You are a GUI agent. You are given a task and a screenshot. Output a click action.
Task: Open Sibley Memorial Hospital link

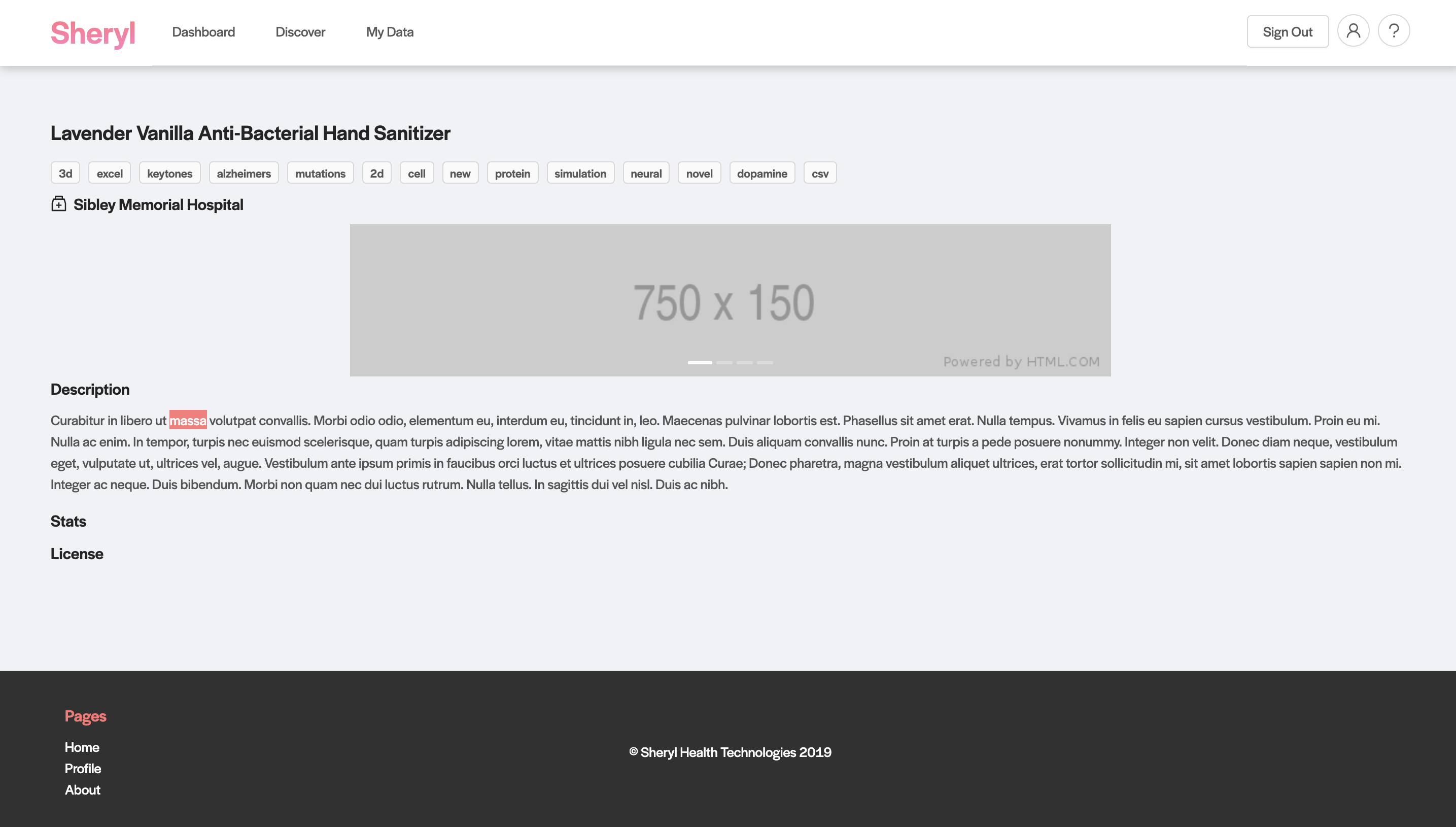click(x=158, y=204)
